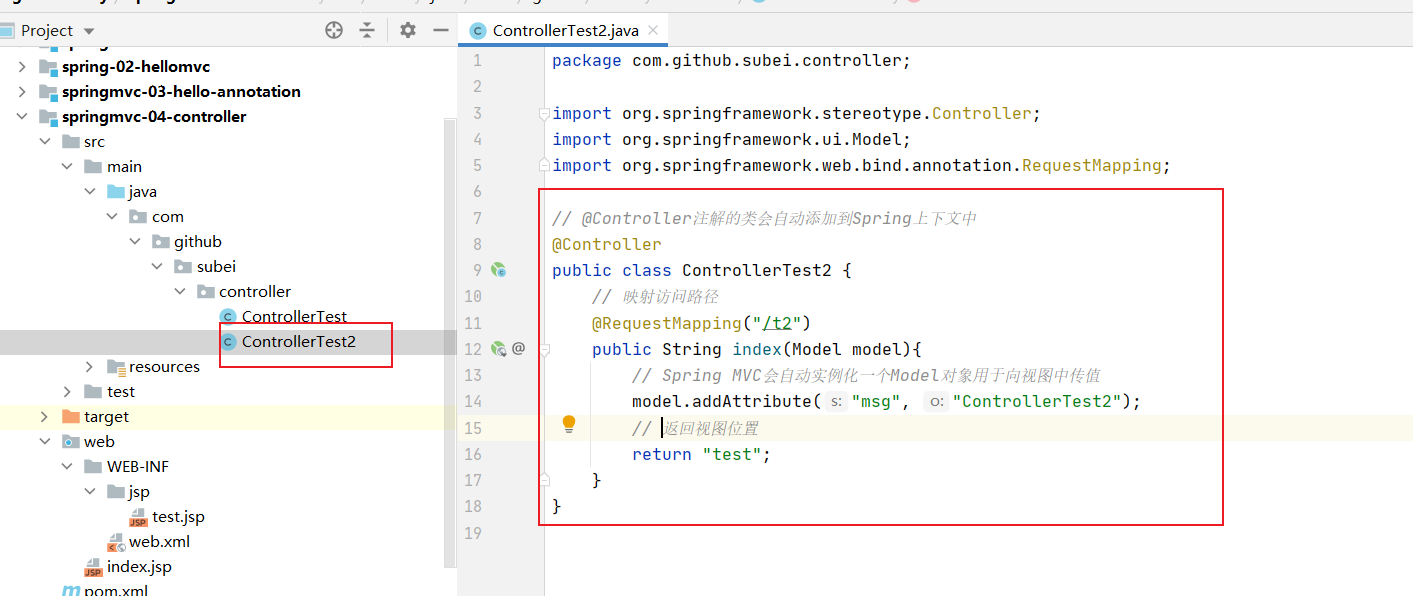The image size is (1413, 596).
Task: Expand the target folder
Action: [x=44, y=417]
